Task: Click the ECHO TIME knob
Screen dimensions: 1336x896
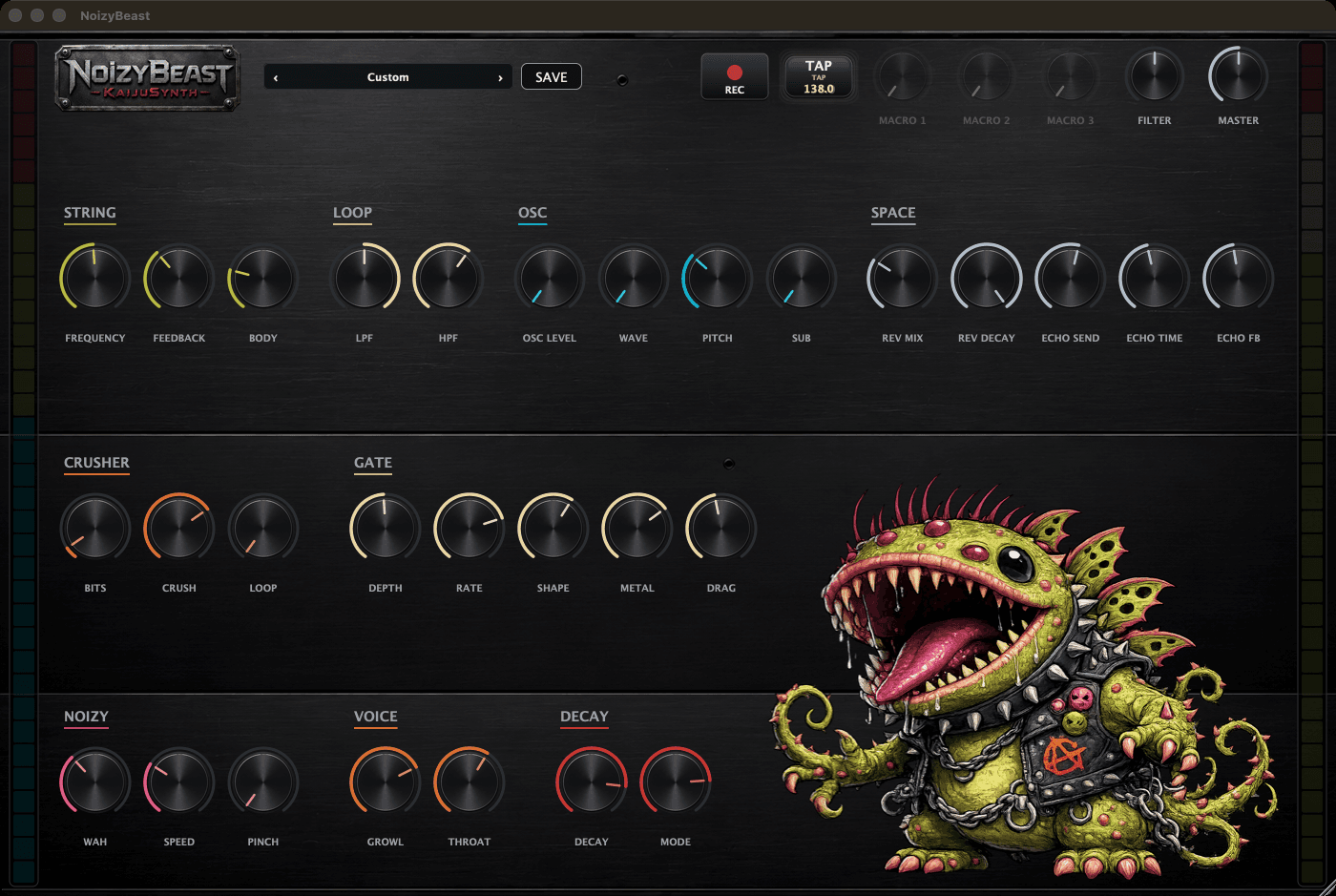Action: pos(1155,279)
